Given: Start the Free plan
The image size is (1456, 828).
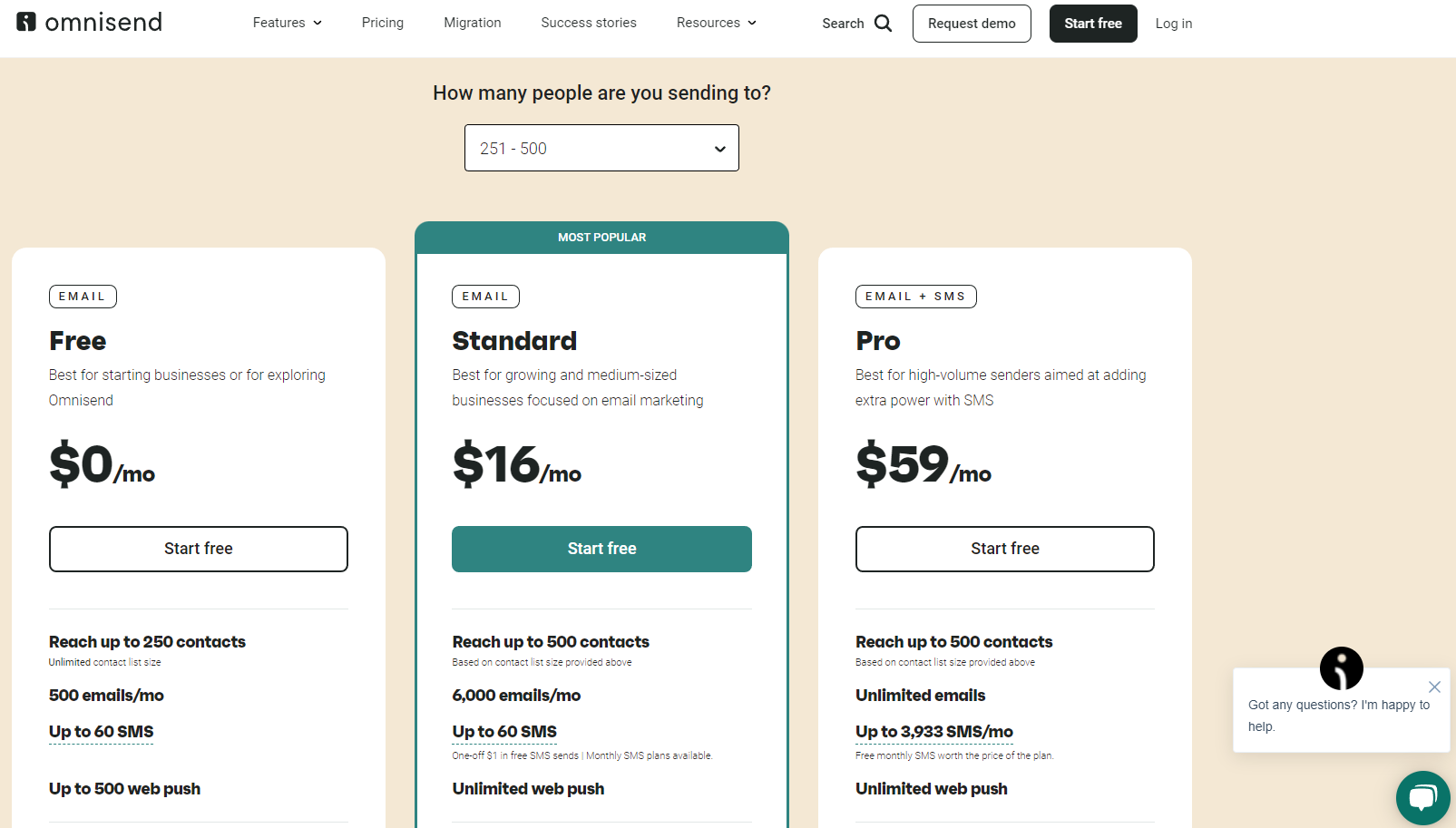Looking at the screenshot, I should [199, 549].
